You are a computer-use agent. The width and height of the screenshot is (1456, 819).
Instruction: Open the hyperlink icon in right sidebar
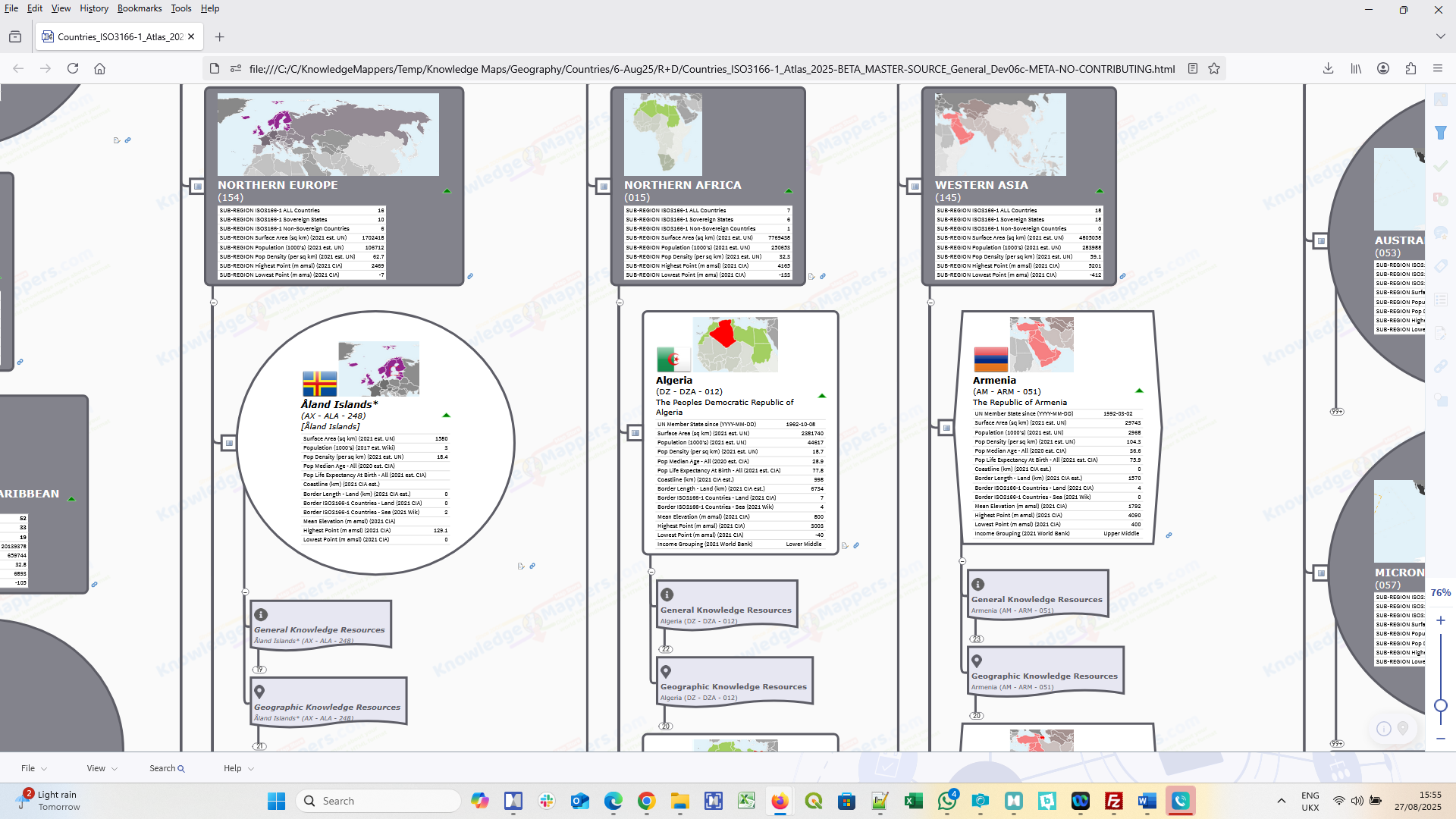point(1441,366)
